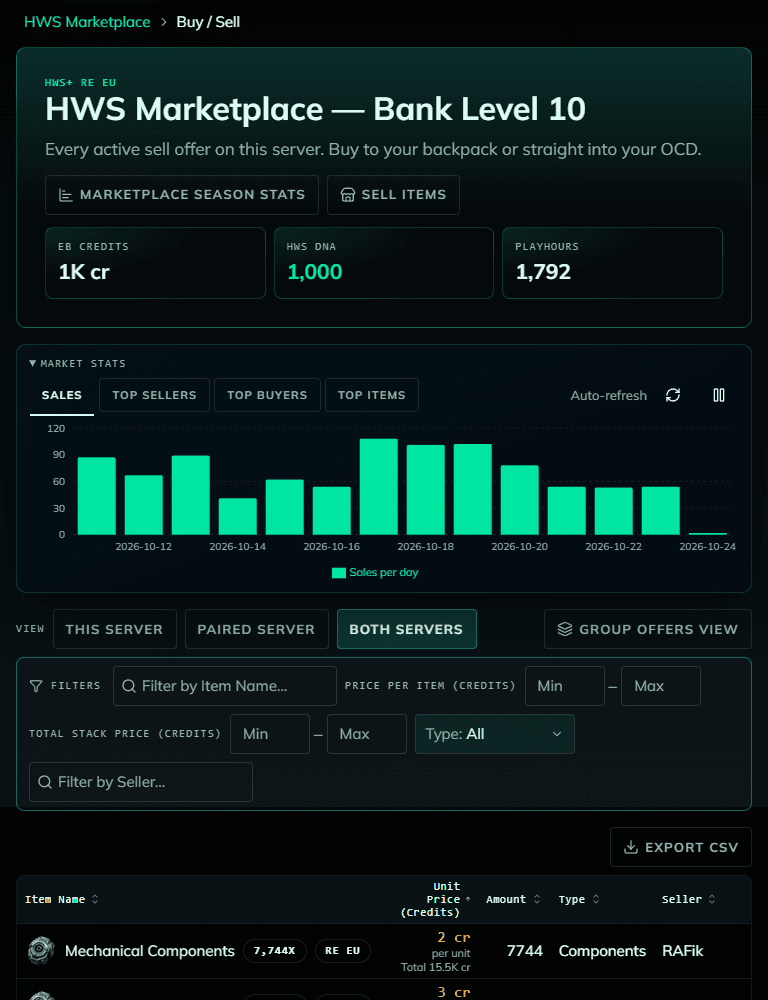Click the download icon in Export CSV
The image size is (768, 1000).
(x=630, y=848)
